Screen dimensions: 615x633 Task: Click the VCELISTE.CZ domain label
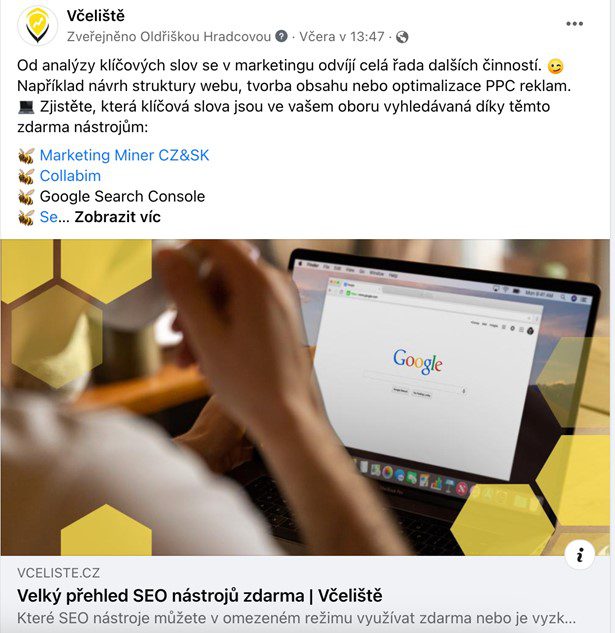click(59, 573)
